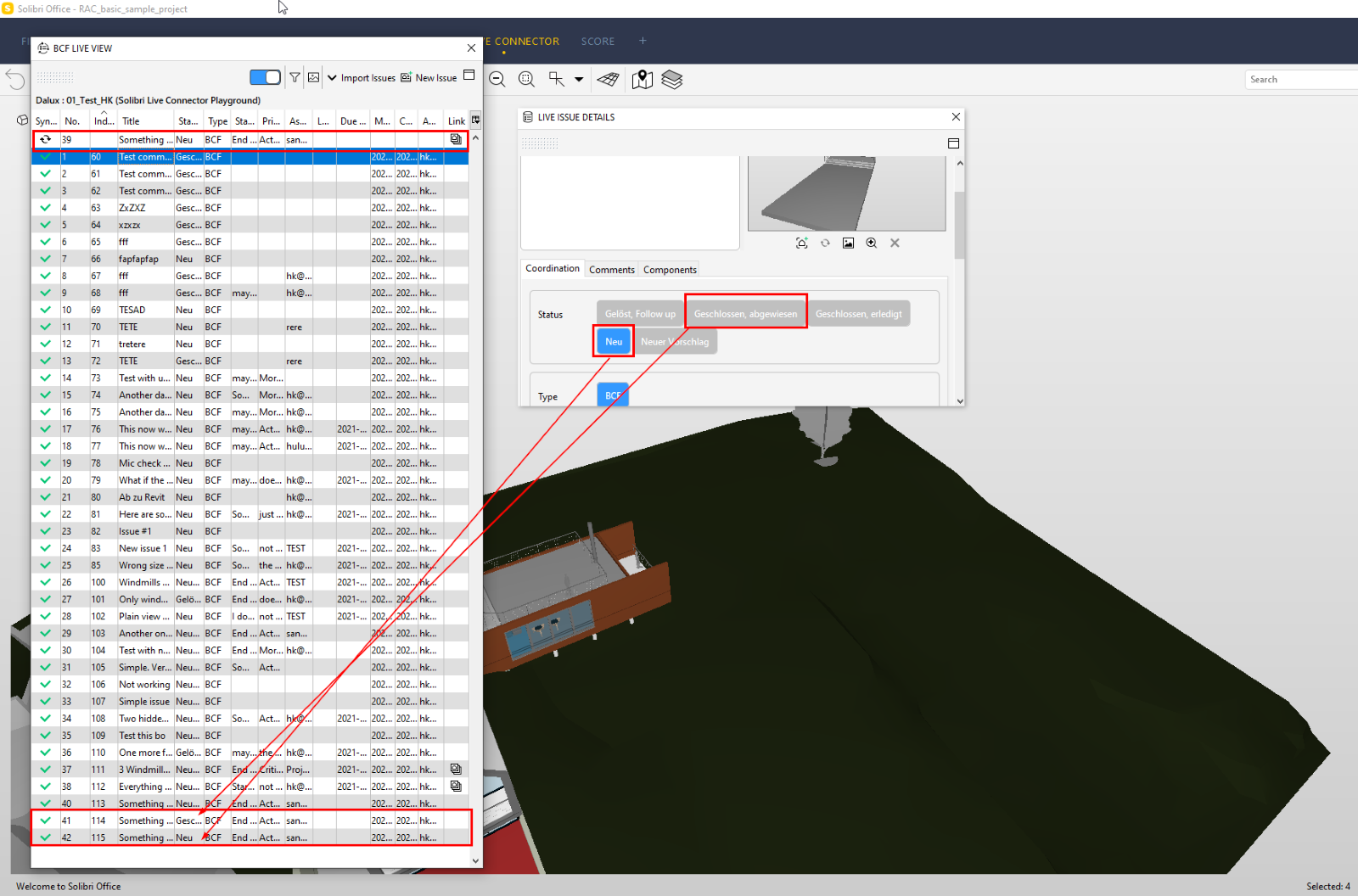Screen dimensions: 1358x896
Task: Select status 'Geschlossen, erledigt'
Action: coord(859,314)
